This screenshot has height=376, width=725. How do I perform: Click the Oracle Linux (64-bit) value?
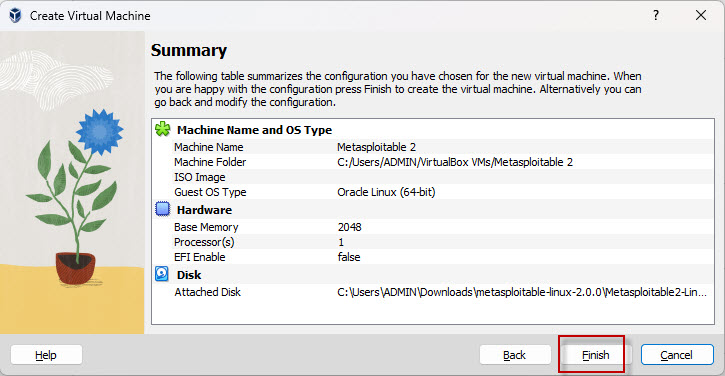[x=386, y=192]
